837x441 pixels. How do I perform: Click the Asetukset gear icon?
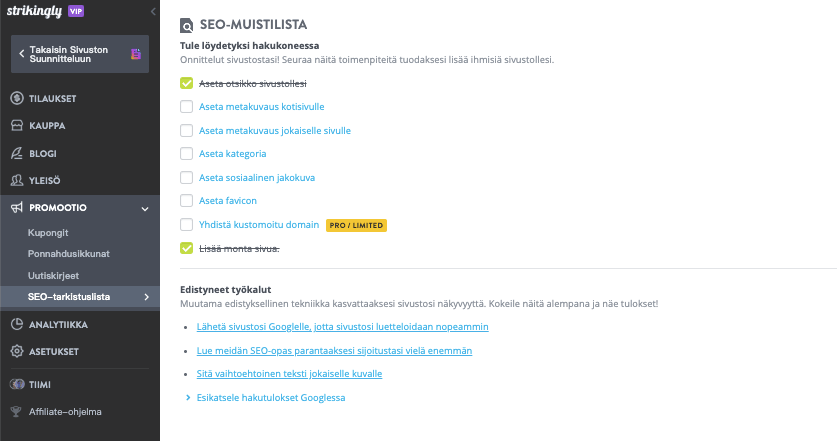click(x=17, y=351)
